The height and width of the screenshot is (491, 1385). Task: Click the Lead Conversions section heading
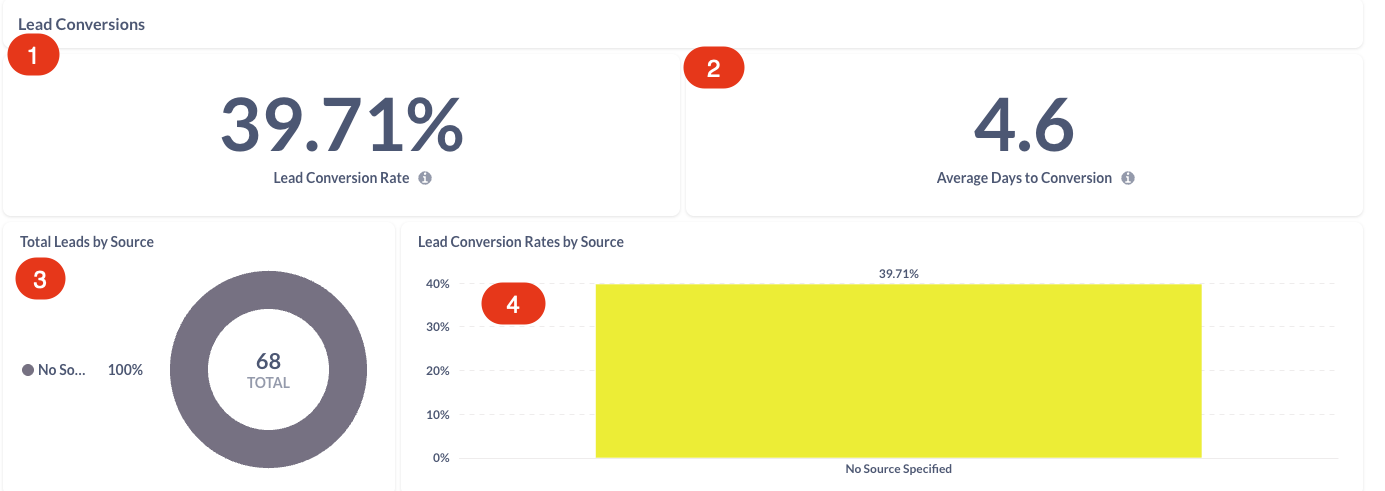81,24
